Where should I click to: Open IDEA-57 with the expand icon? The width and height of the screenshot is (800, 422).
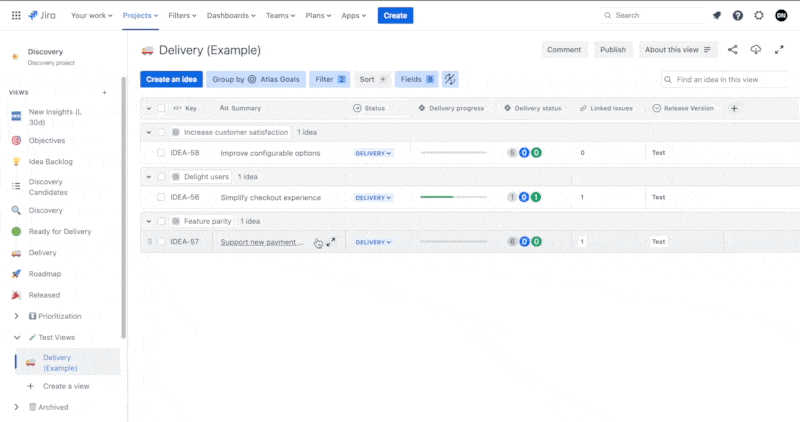coord(331,242)
